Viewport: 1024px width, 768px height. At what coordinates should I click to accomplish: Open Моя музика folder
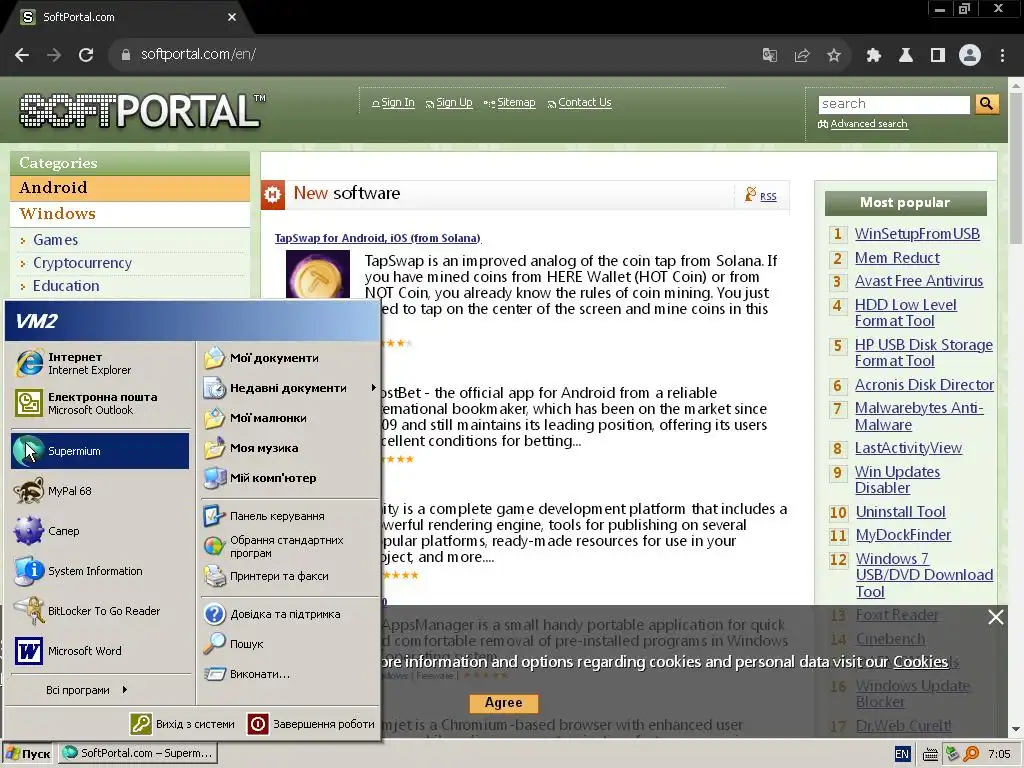click(289, 448)
